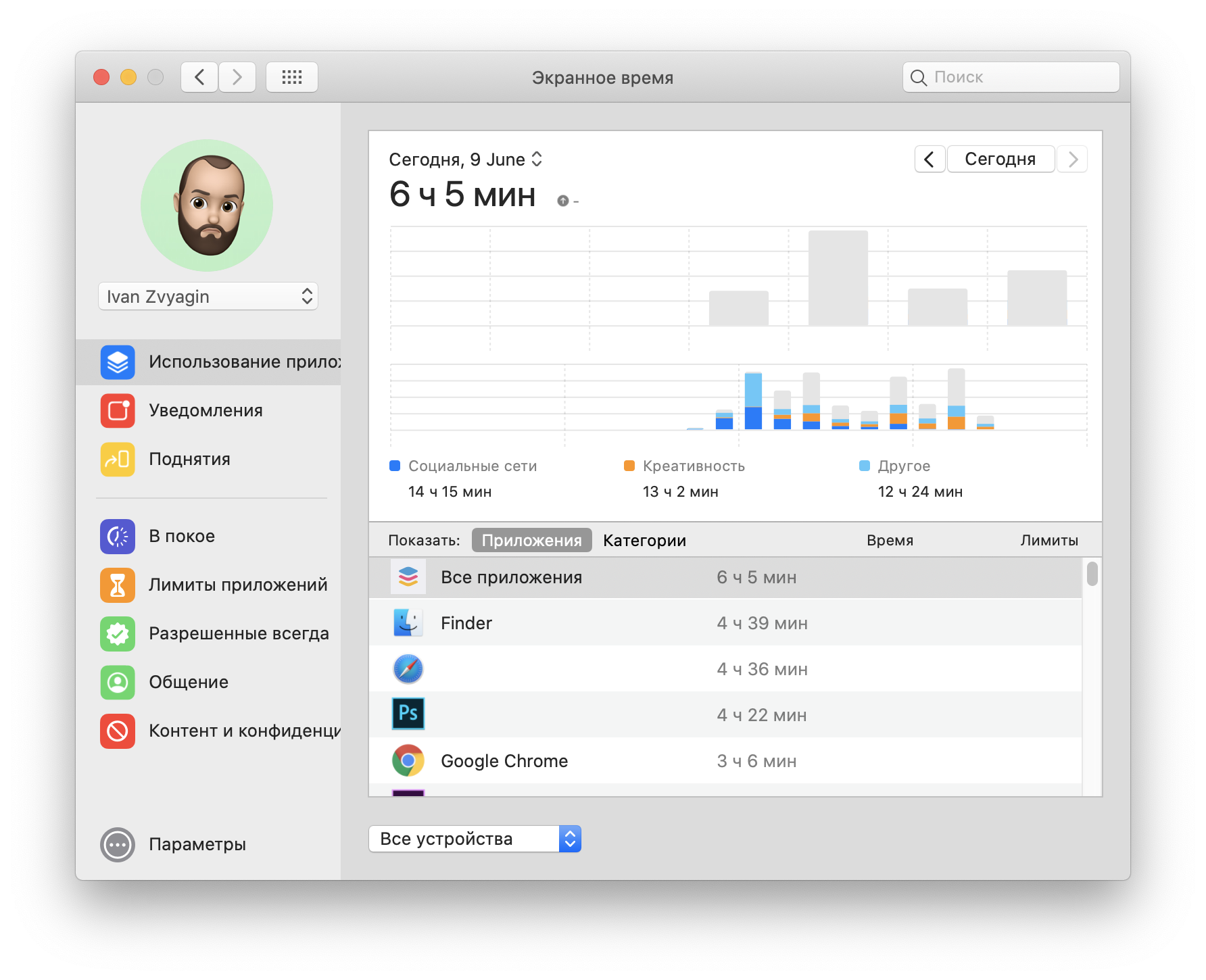Viewport: 1206px width, 980px height.
Task: Expand the date picker next to 9 June
Action: click(x=536, y=159)
